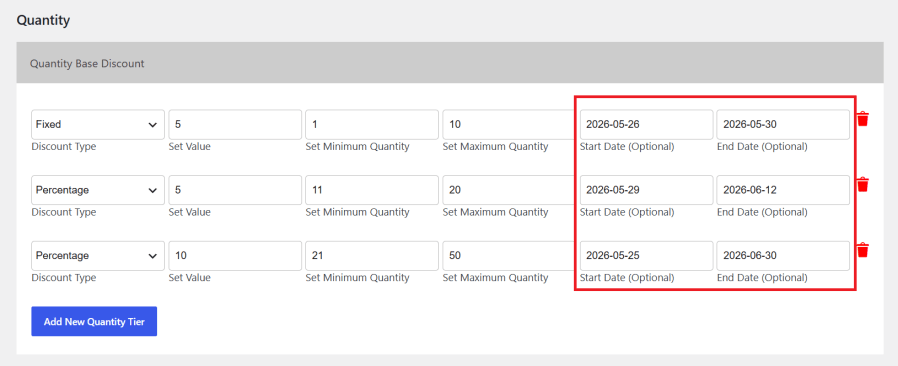The image size is (898, 366).
Task: Click the Quantity section heading
Action: (43, 21)
